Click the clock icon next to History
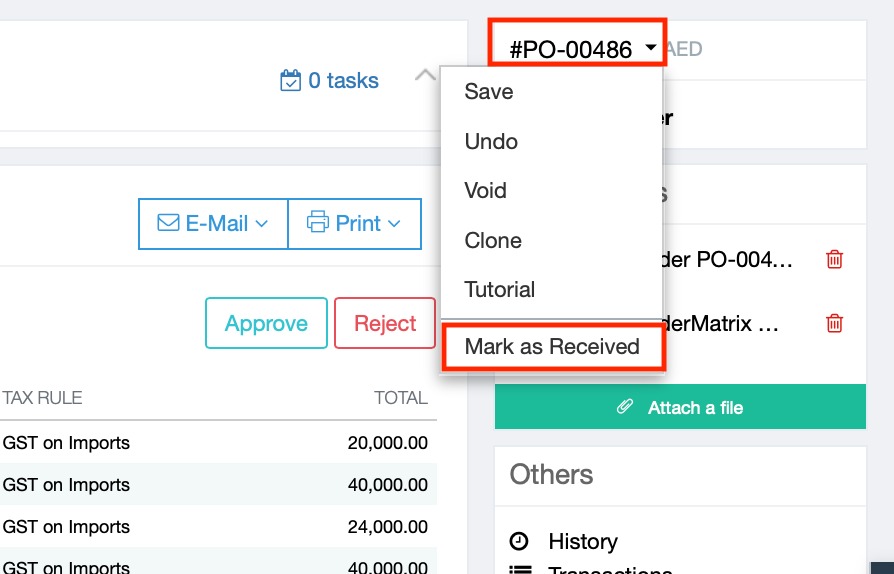The height and width of the screenshot is (574, 894). point(519,542)
